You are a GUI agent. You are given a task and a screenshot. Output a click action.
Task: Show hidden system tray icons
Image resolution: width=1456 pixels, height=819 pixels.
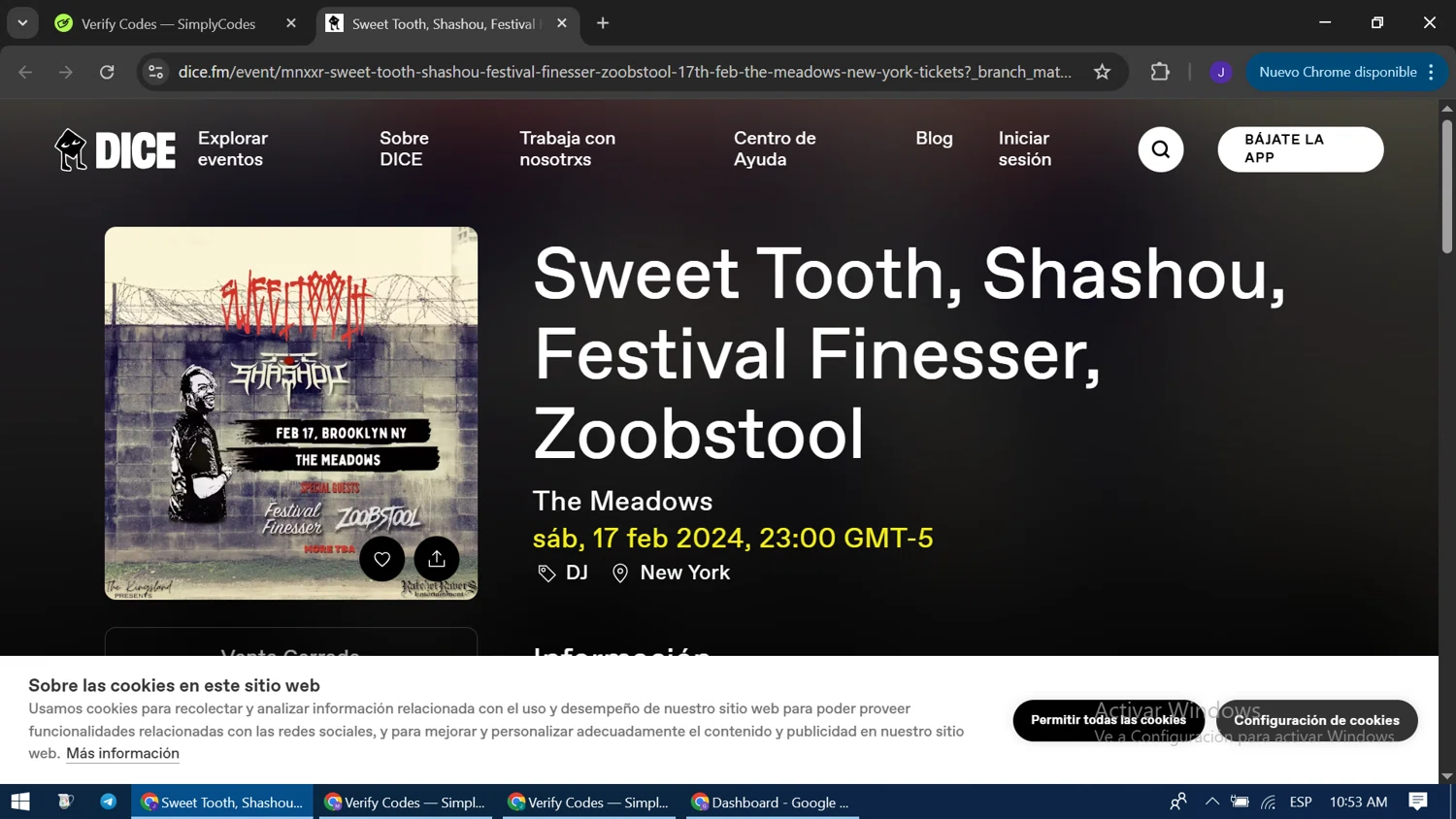pyautogui.click(x=1212, y=802)
